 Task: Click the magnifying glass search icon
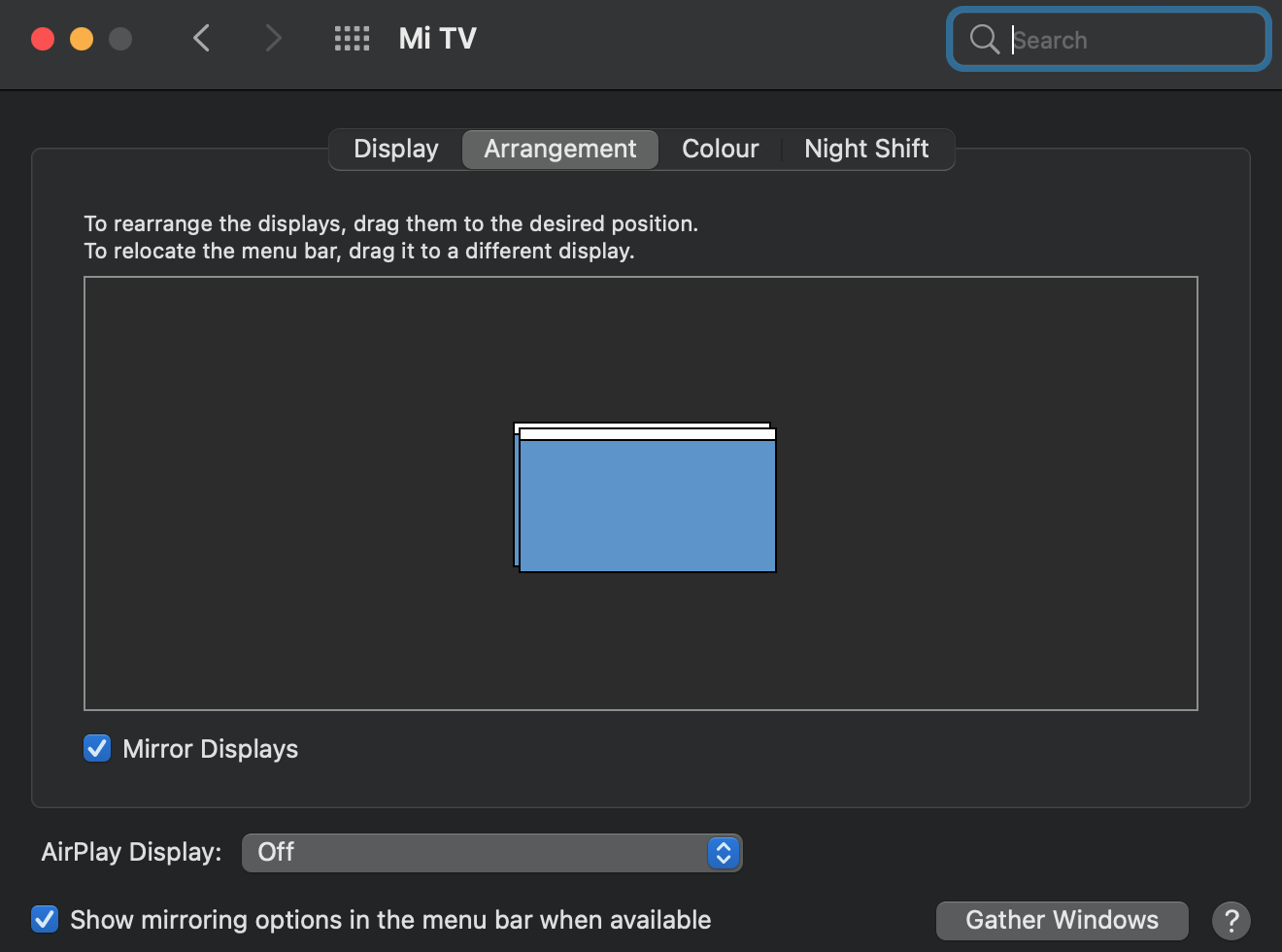tap(984, 39)
